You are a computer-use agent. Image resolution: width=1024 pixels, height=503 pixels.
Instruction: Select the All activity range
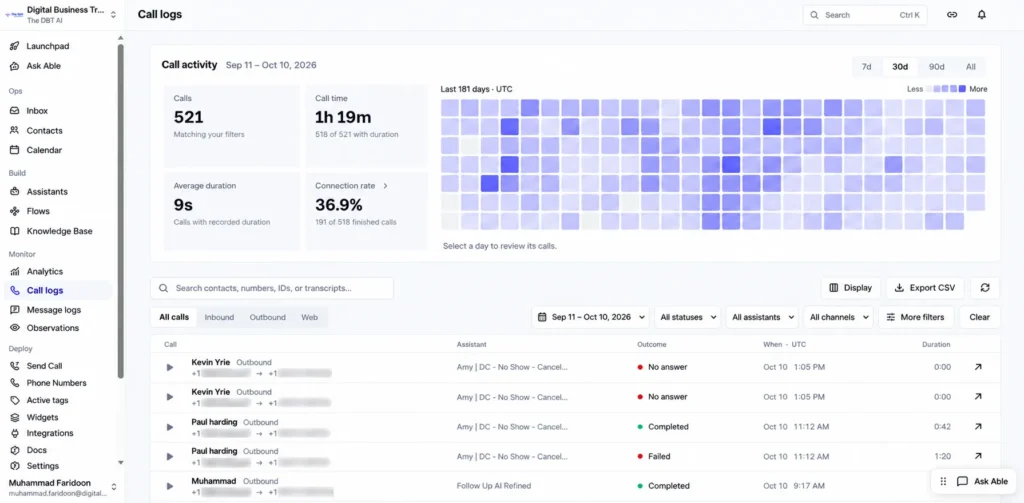tap(970, 67)
